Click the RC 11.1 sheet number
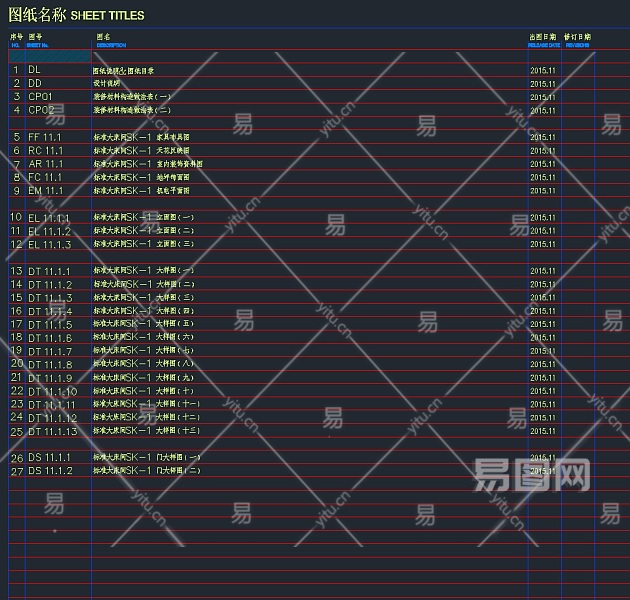The image size is (630, 600). pos(45,150)
